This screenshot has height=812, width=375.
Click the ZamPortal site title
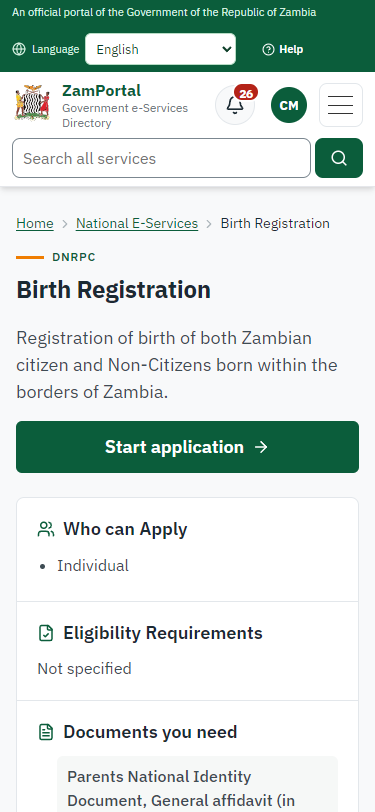(102, 91)
